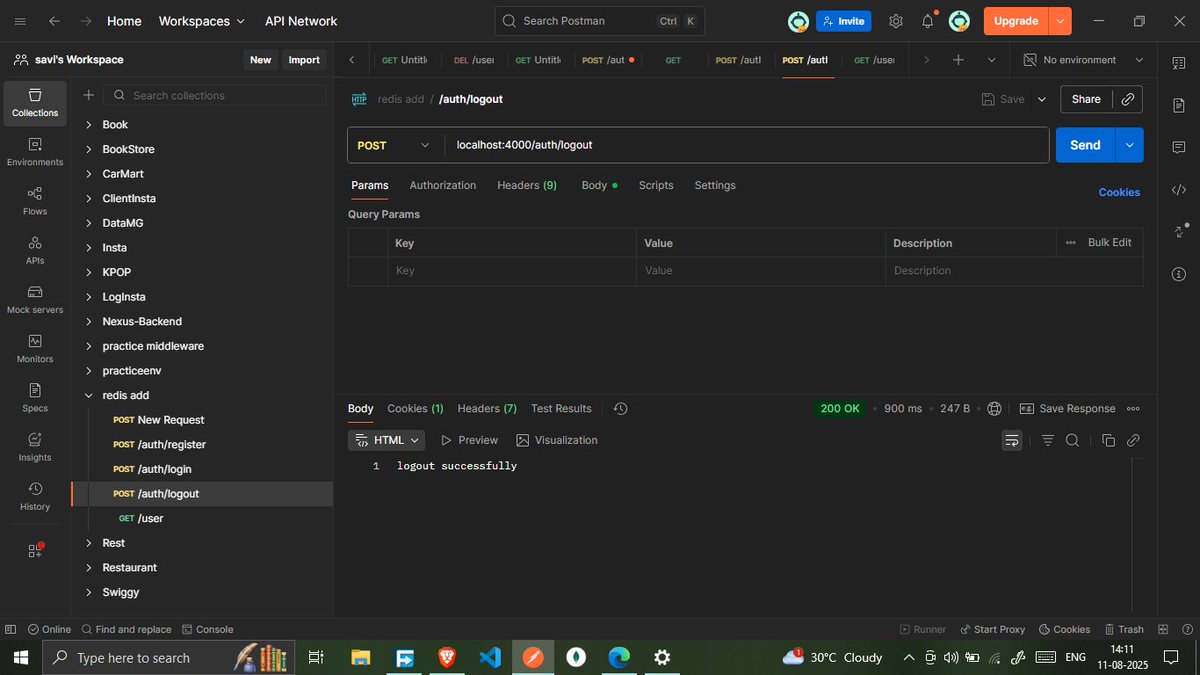Image resolution: width=1200 pixels, height=675 pixels.
Task: Toggle the hamburger menu in header
Action: coord(20,21)
